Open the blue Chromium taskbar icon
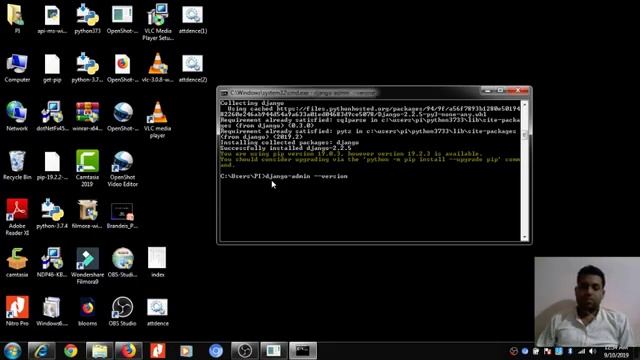Viewport: 640px width, 360px height. (x=216, y=351)
